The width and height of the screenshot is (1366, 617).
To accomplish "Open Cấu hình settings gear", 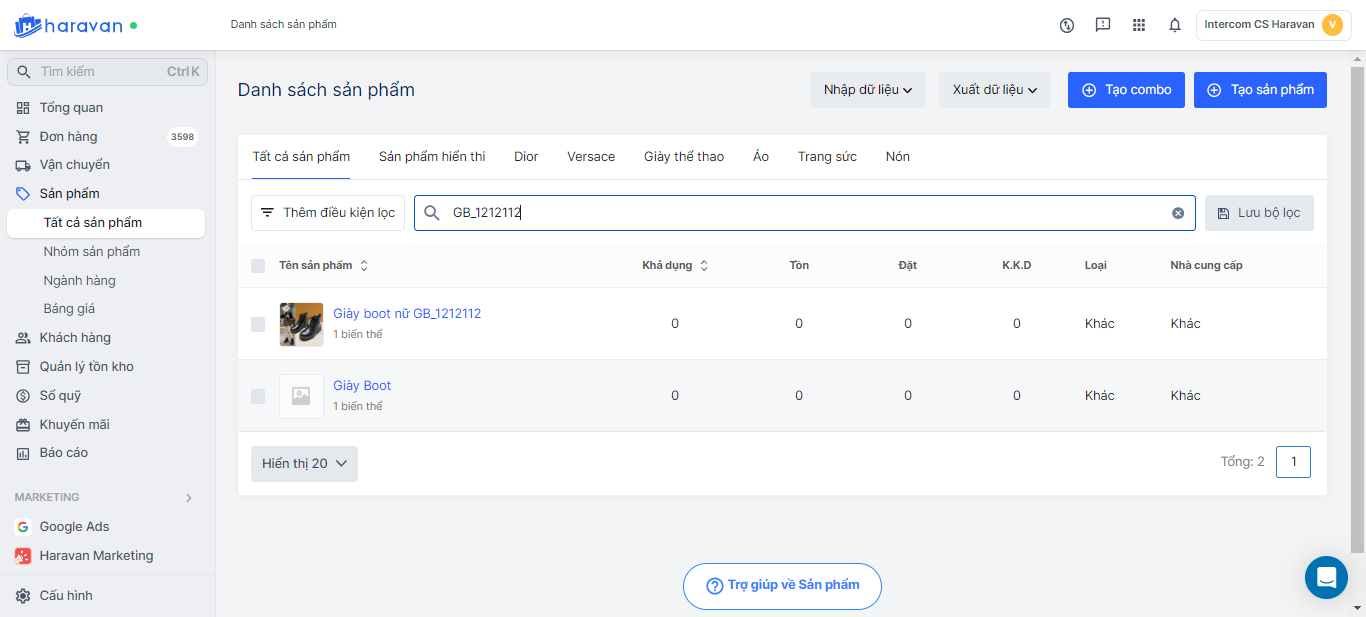I will (23, 595).
